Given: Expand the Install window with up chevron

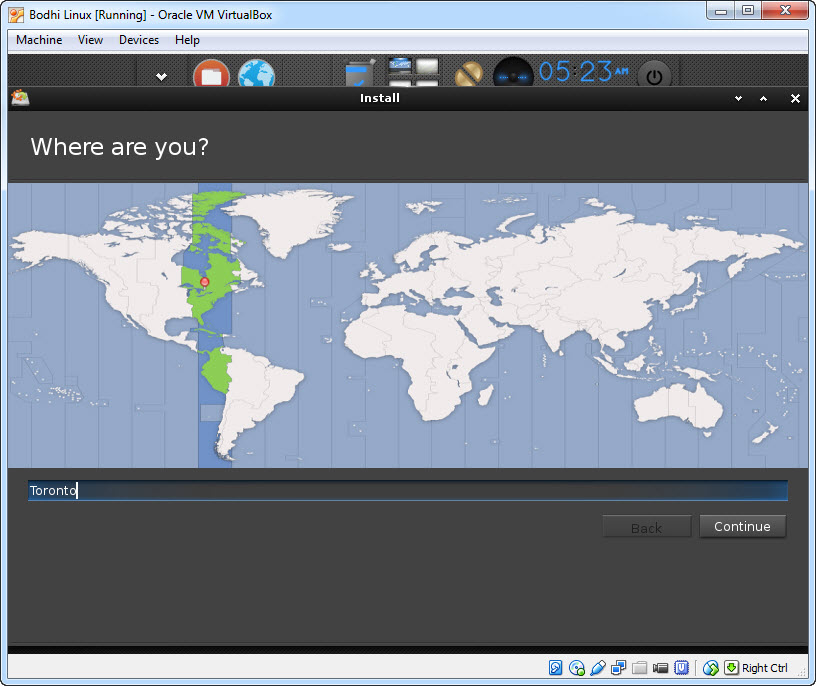Looking at the screenshot, I should 763,98.
